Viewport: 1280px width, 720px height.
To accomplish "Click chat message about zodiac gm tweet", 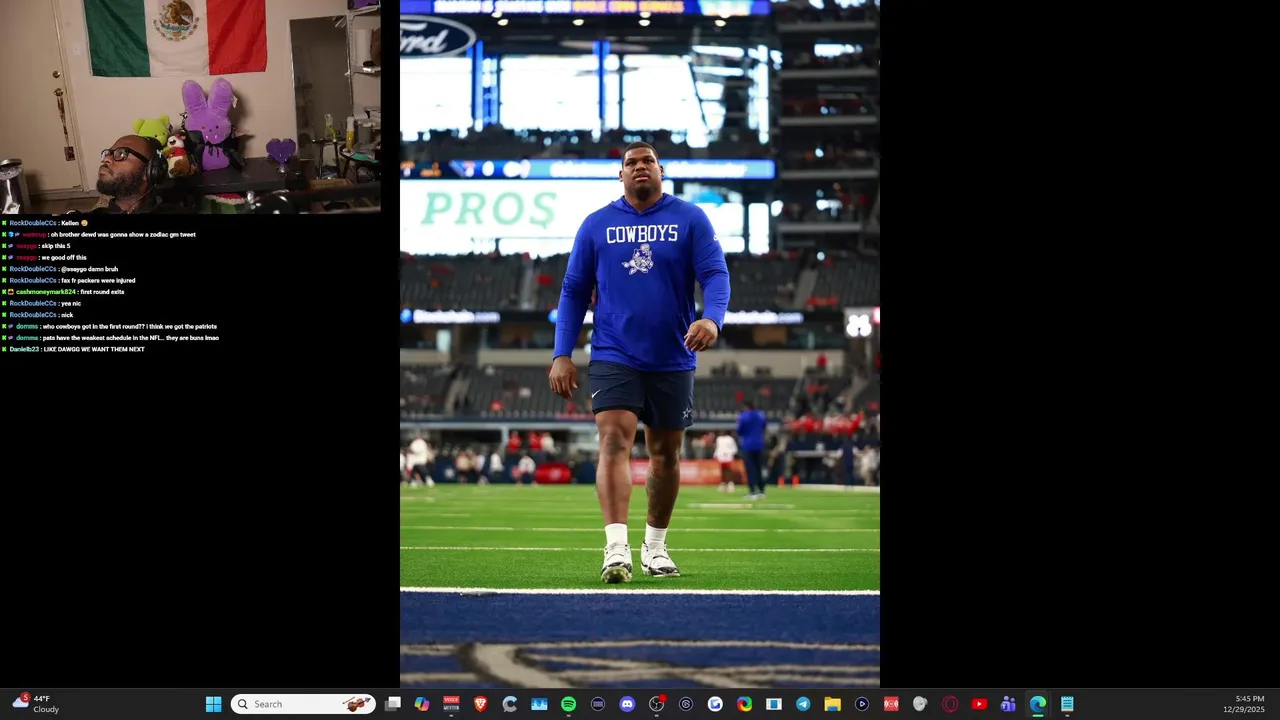I will tap(123, 234).
